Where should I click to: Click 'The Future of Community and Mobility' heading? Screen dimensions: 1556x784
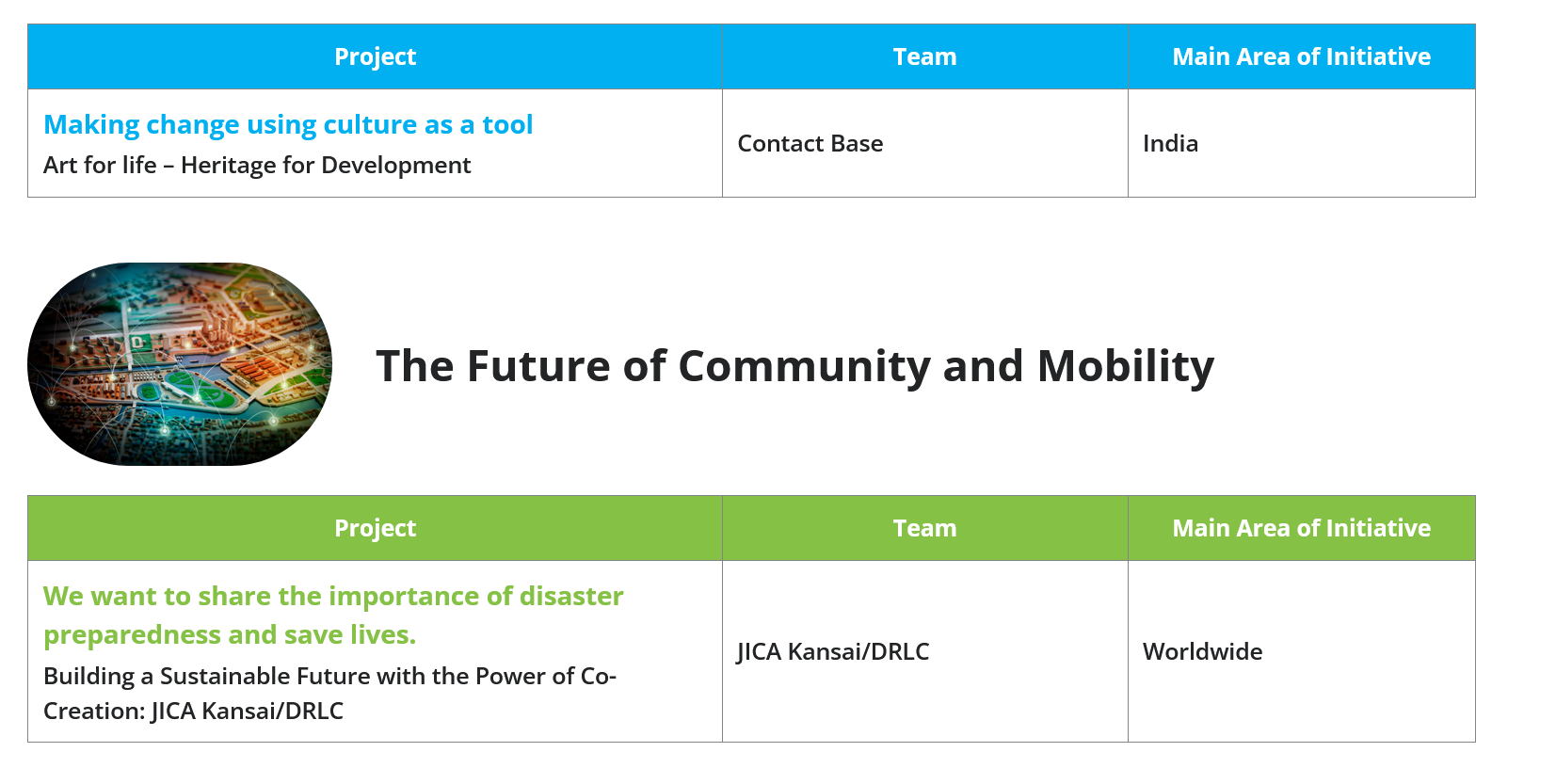[794, 366]
